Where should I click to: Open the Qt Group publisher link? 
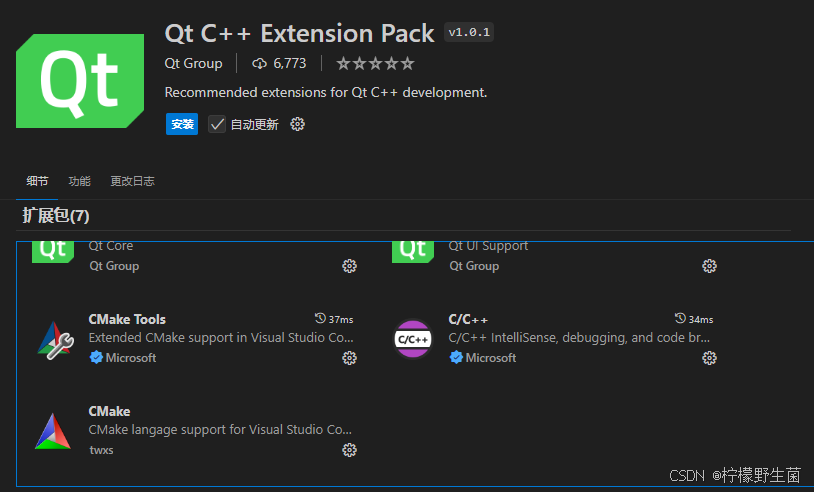pos(193,63)
